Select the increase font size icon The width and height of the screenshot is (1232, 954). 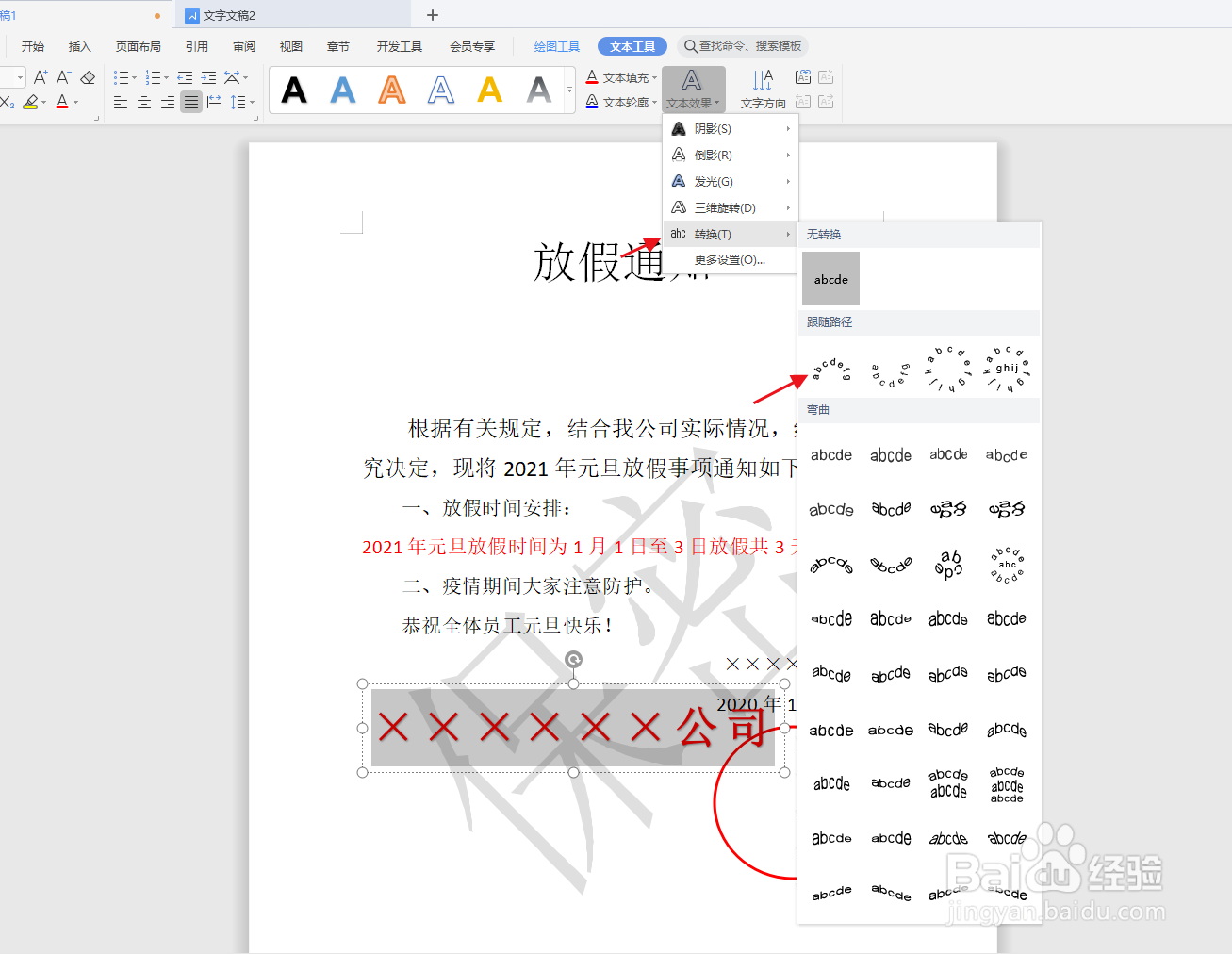coord(41,77)
